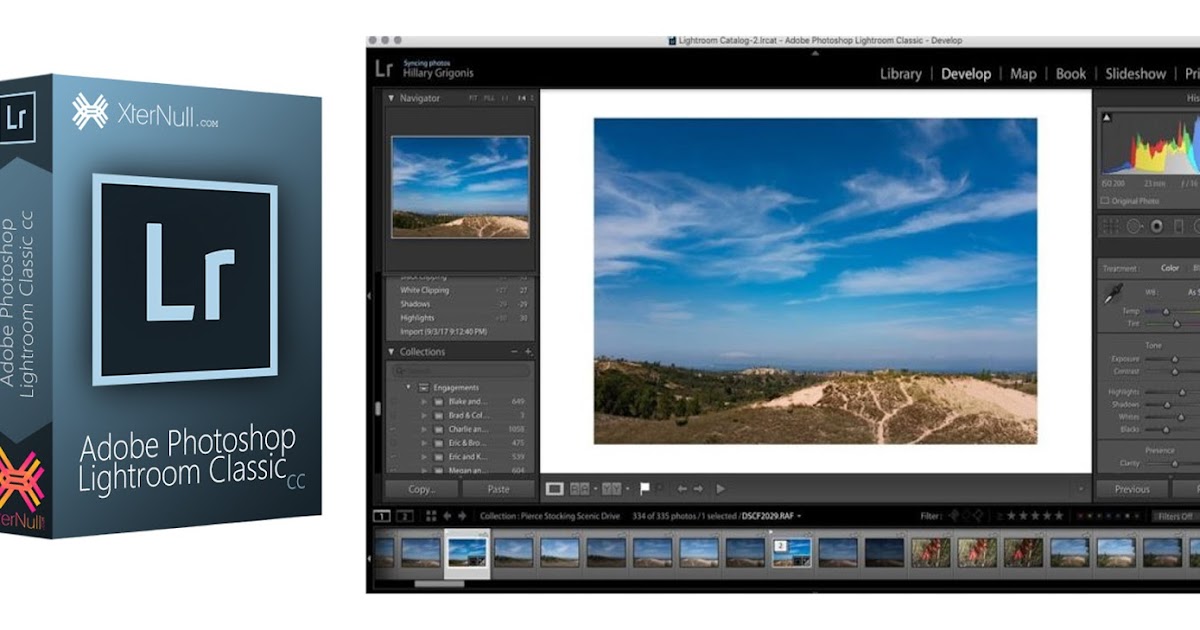
Task: Click the Navigator preview thumbnail
Action: [x=461, y=186]
